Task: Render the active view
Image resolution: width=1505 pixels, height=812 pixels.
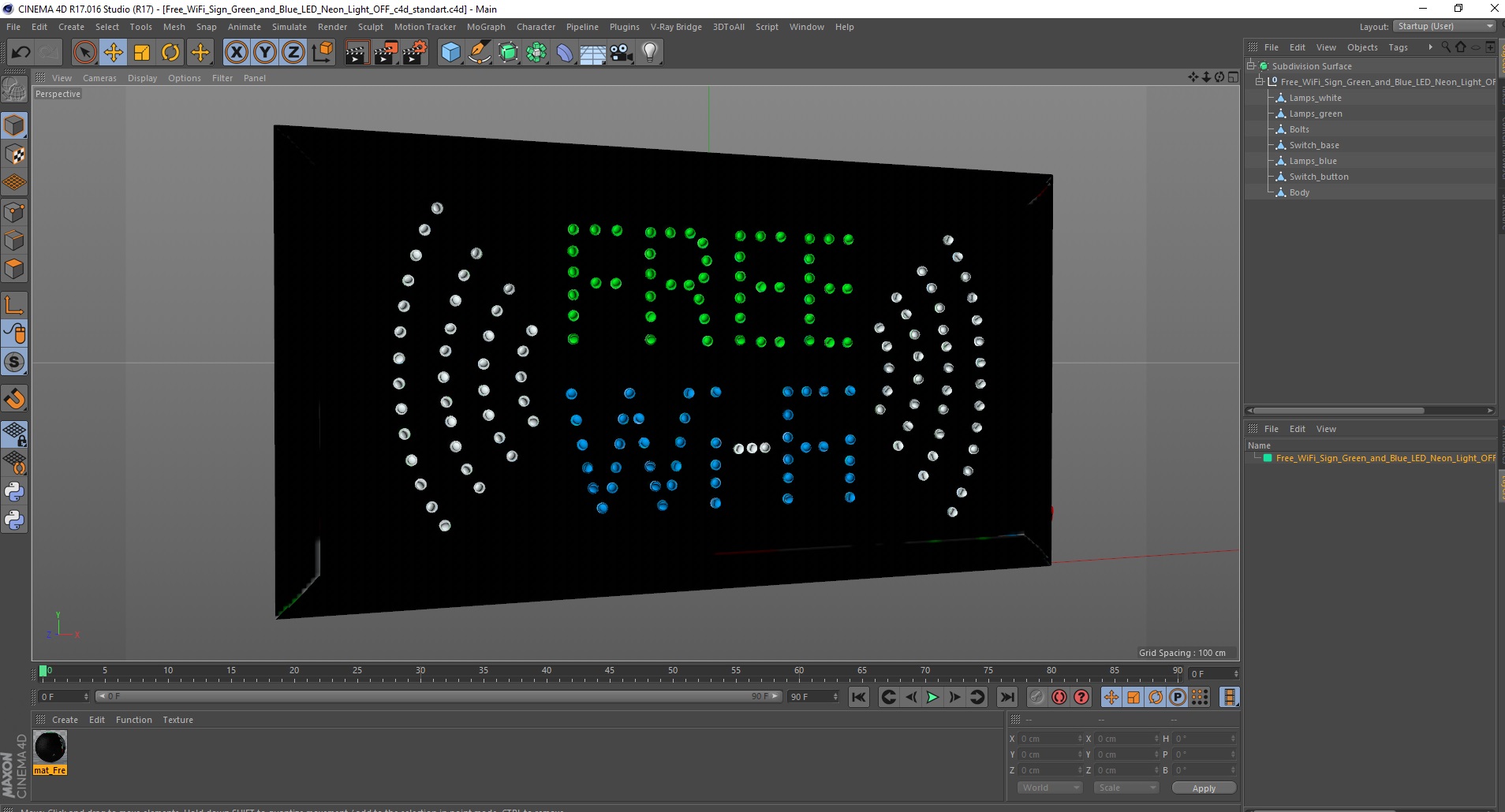Action: tap(357, 53)
